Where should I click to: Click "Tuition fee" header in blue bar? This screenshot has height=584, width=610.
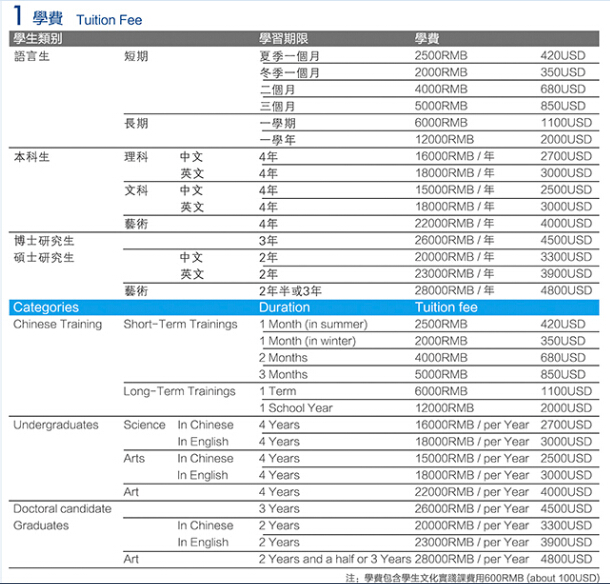446,307
